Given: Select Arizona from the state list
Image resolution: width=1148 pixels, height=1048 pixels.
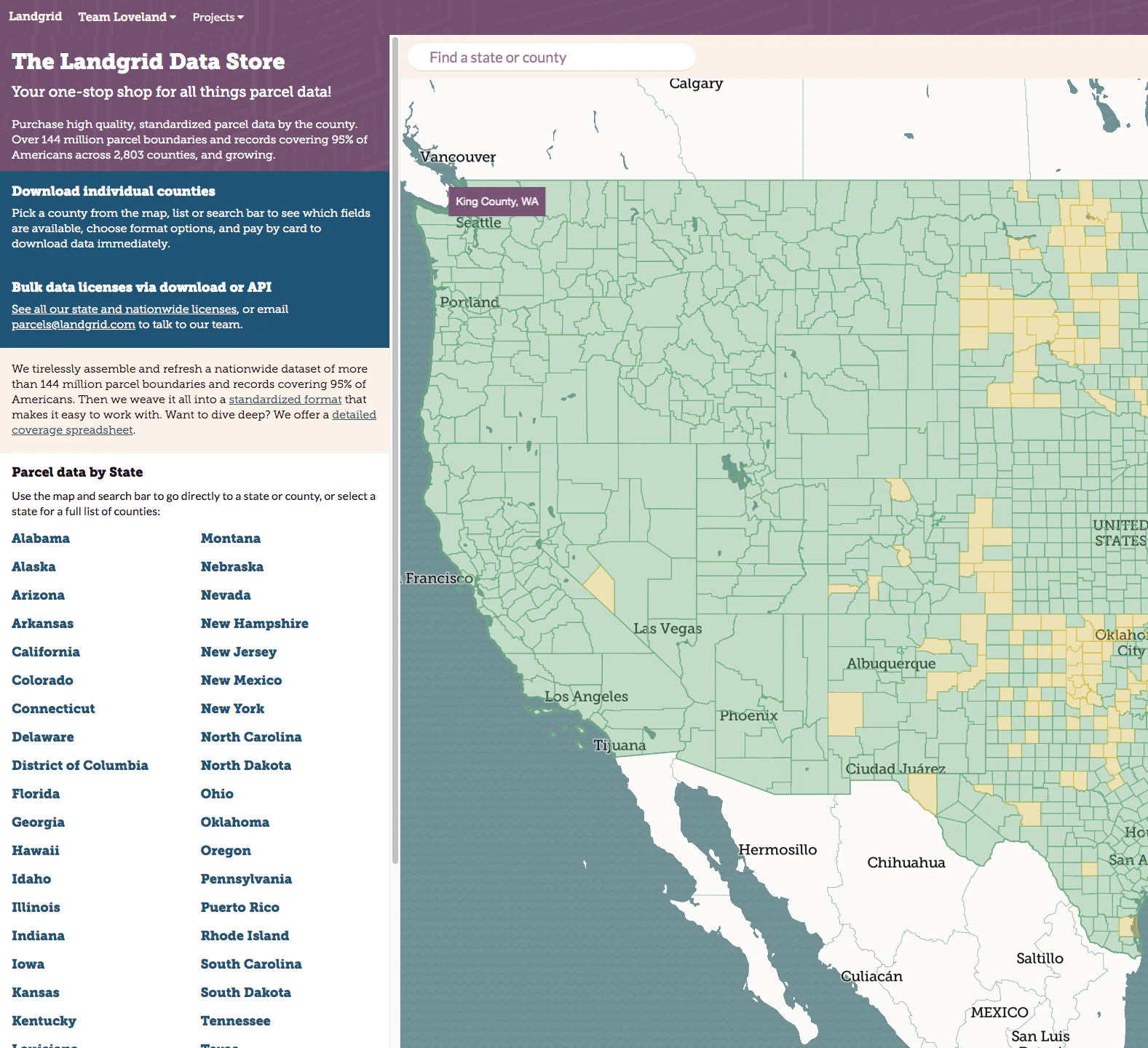Looking at the screenshot, I should [38, 595].
